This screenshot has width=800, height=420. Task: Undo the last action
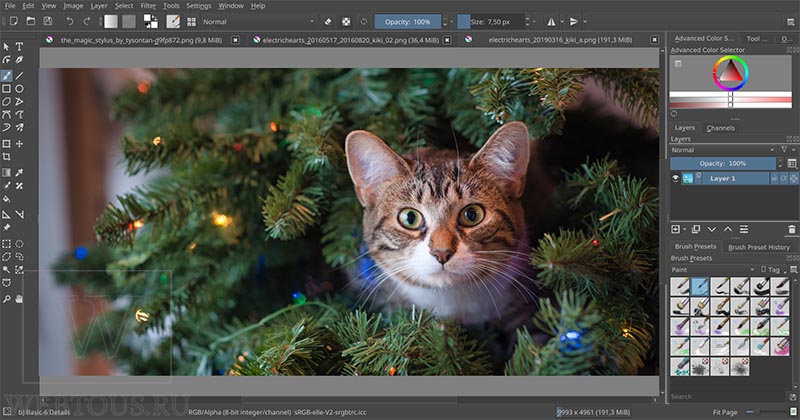[x=70, y=21]
